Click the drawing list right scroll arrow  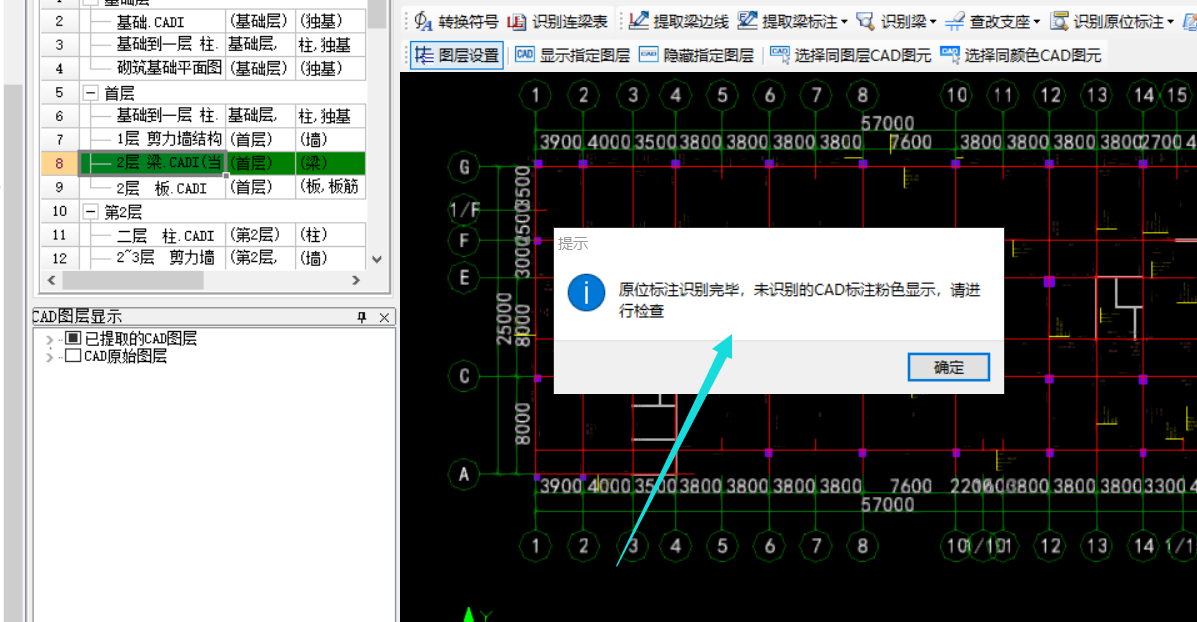(356, 280)
